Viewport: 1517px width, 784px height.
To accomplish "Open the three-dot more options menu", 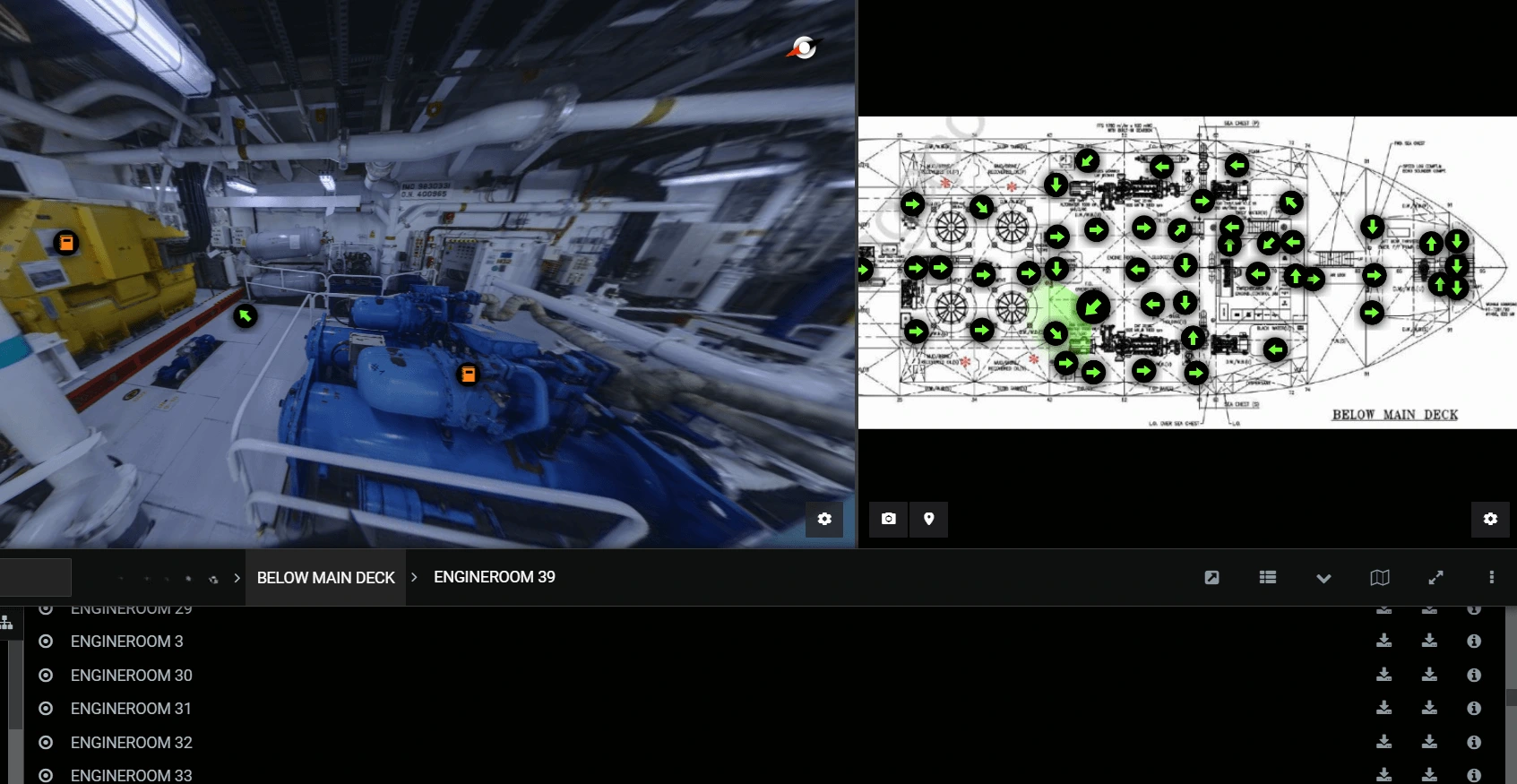I will point(1492,577).
